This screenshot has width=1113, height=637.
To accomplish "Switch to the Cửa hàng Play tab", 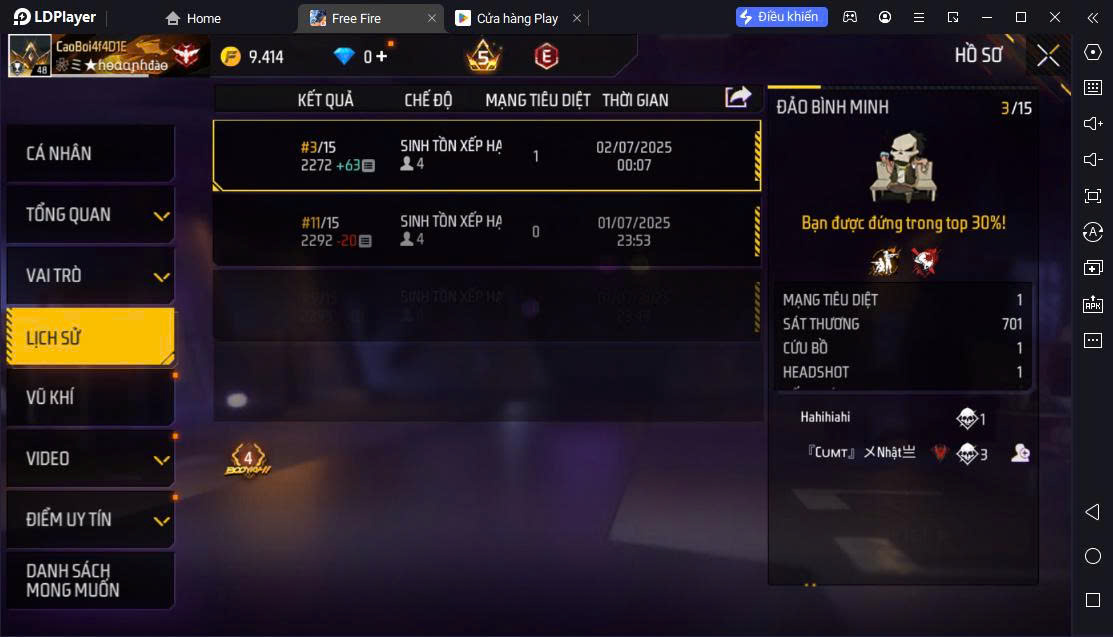I will pyautogui.click(x=517, y=18).
